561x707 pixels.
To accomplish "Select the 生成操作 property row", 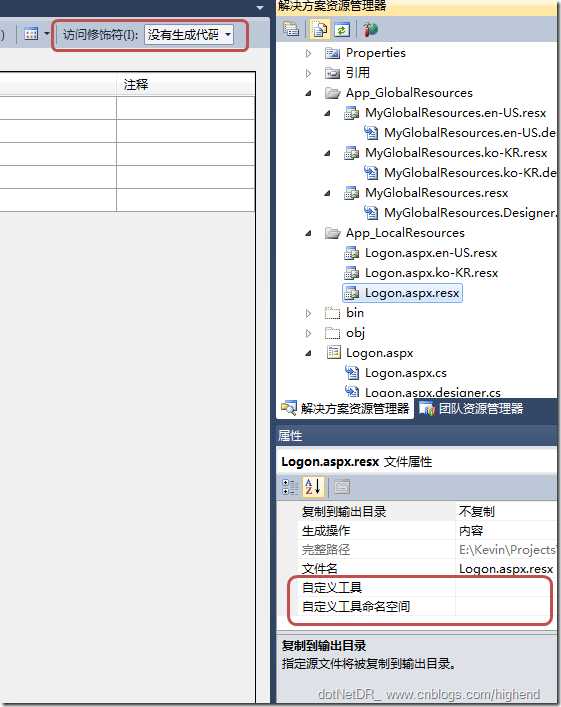I will pyautogui.click(x=326, y=531).
